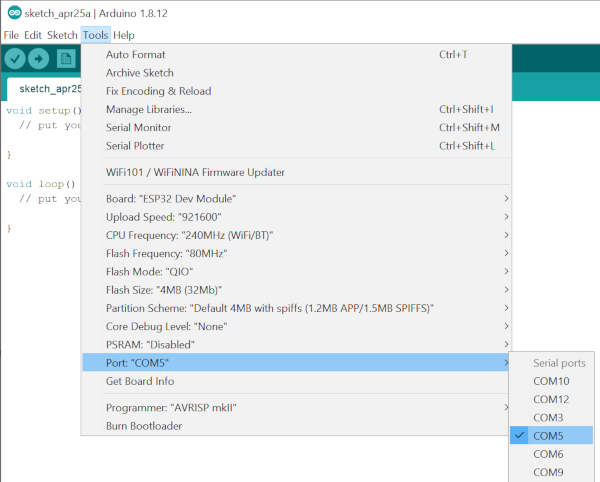Select the sketch_apr25a editor tab

coord(50,88)
